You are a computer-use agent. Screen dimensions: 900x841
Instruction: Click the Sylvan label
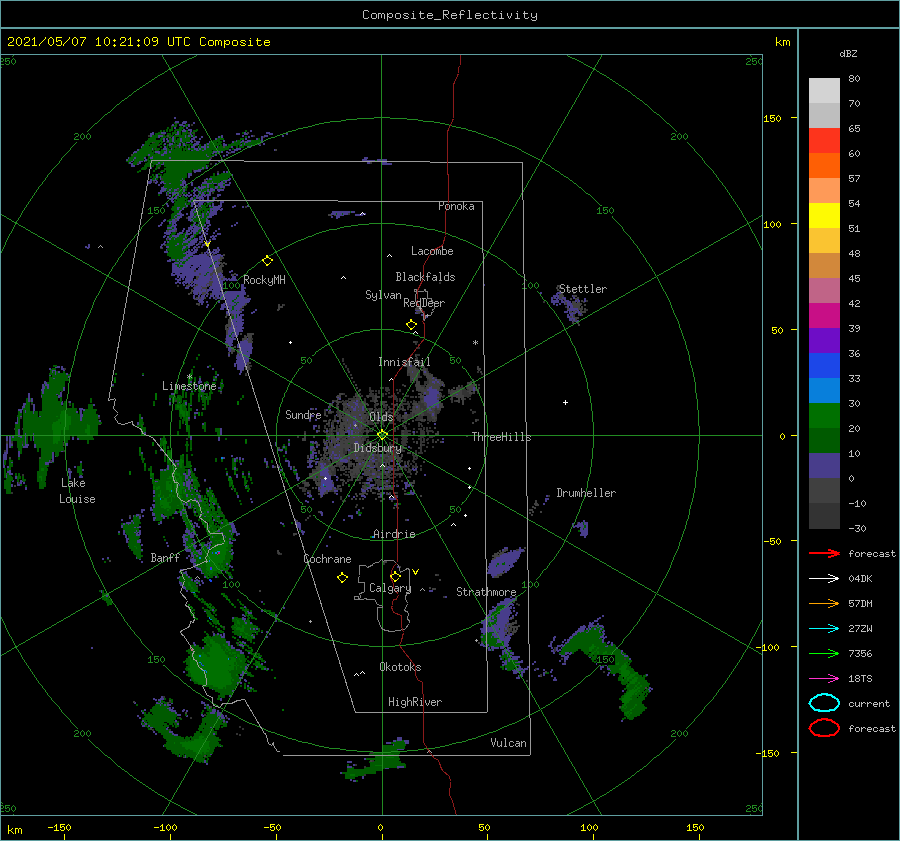[x=383, y=295]
